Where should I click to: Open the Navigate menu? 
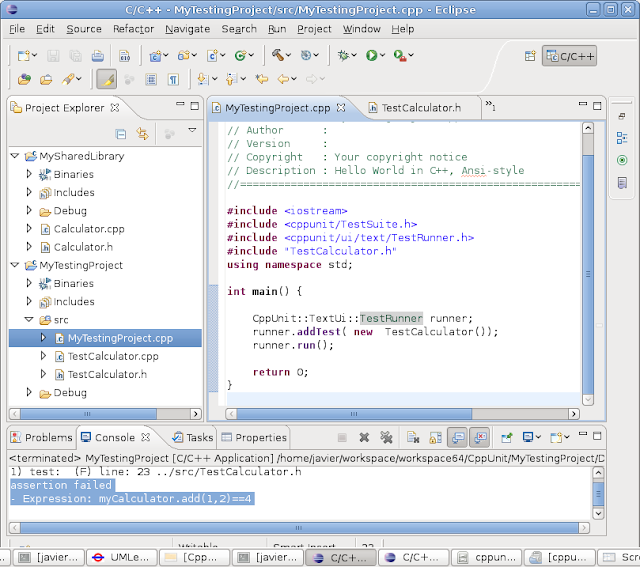coord(187,29)
